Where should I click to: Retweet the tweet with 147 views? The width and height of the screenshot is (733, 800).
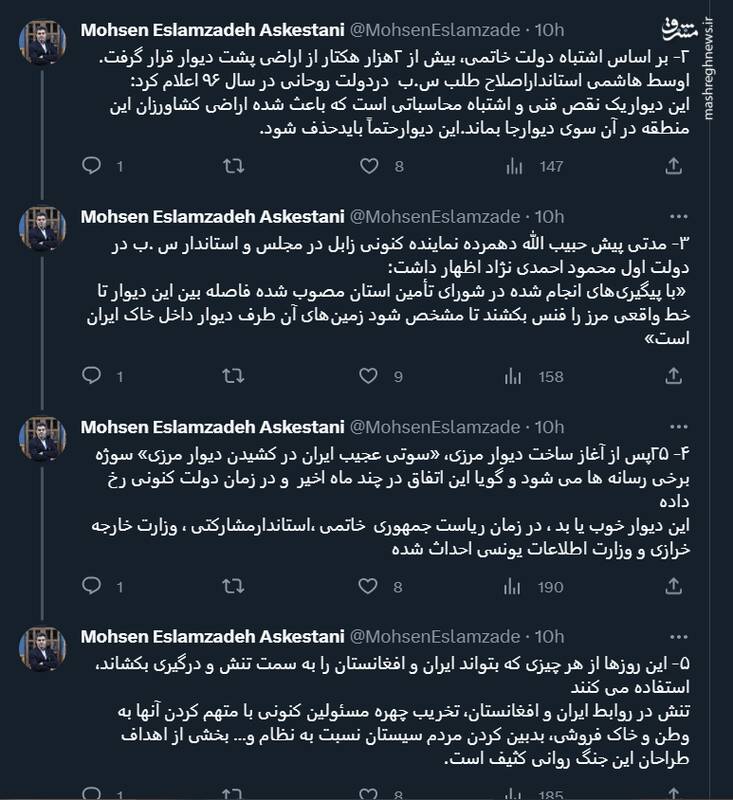tap(232, 166)
